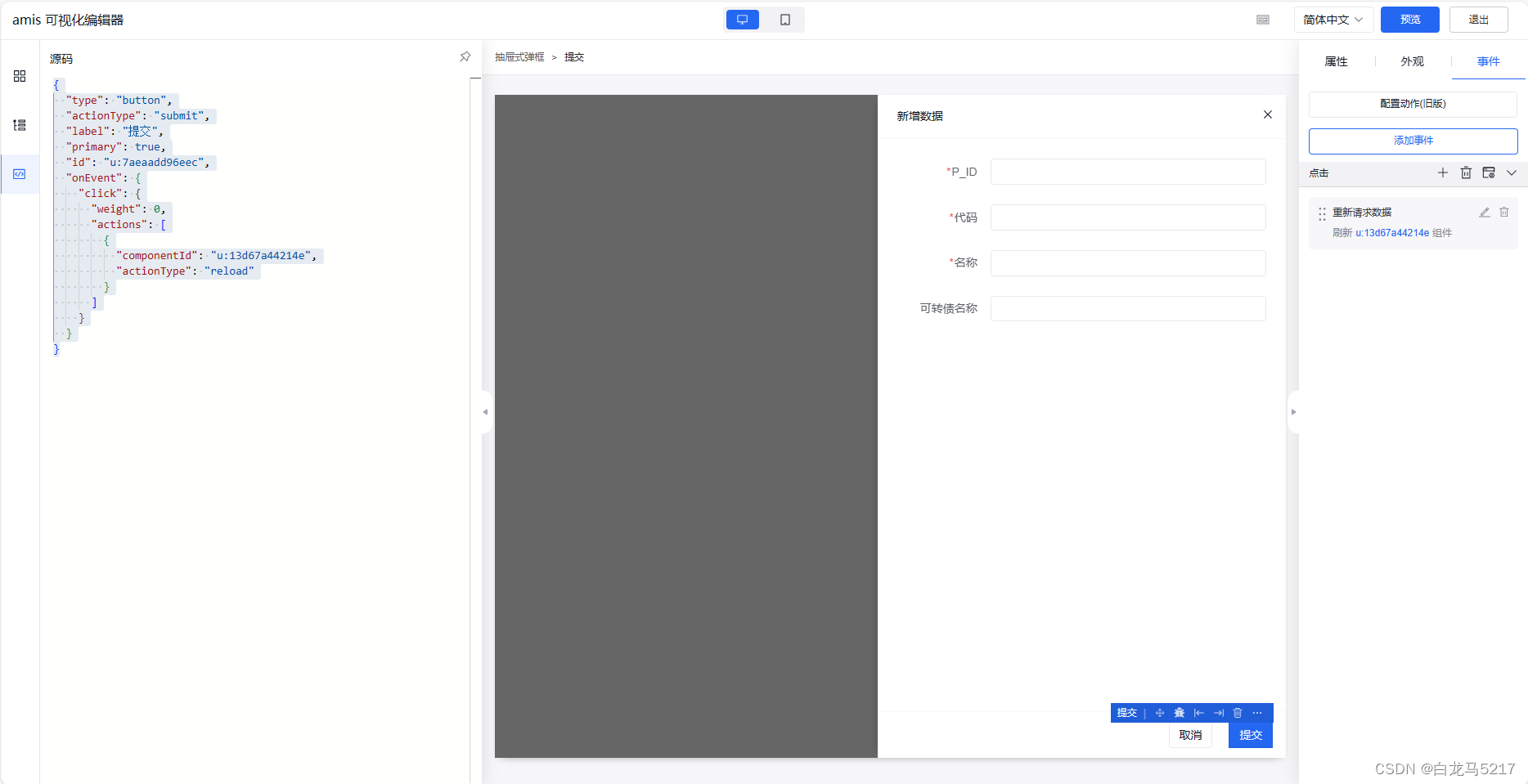
Task: Close the 新增数据 drawer
Action: [1267, 114]
